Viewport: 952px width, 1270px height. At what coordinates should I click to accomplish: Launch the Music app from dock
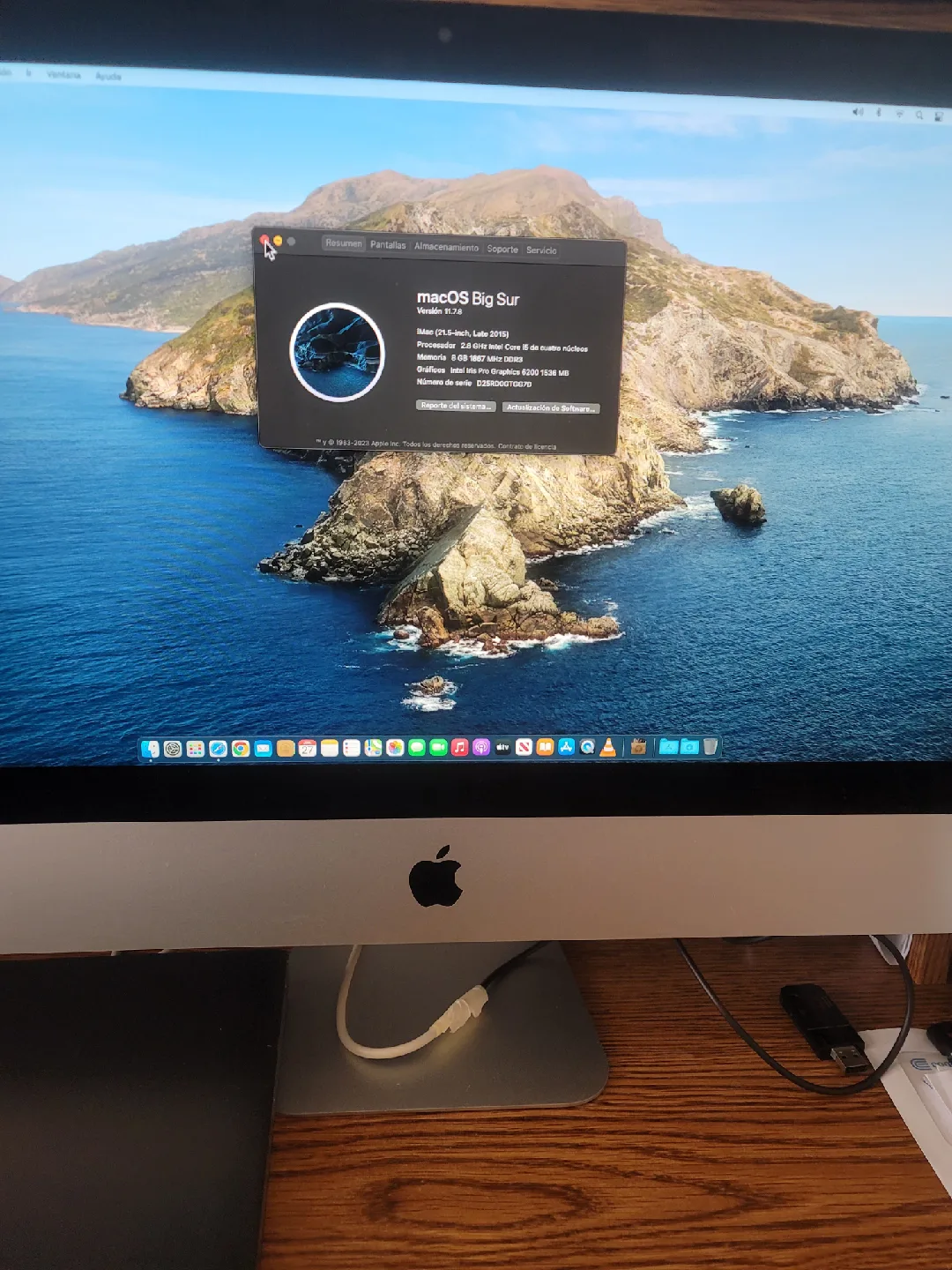[x=459, y=748]
